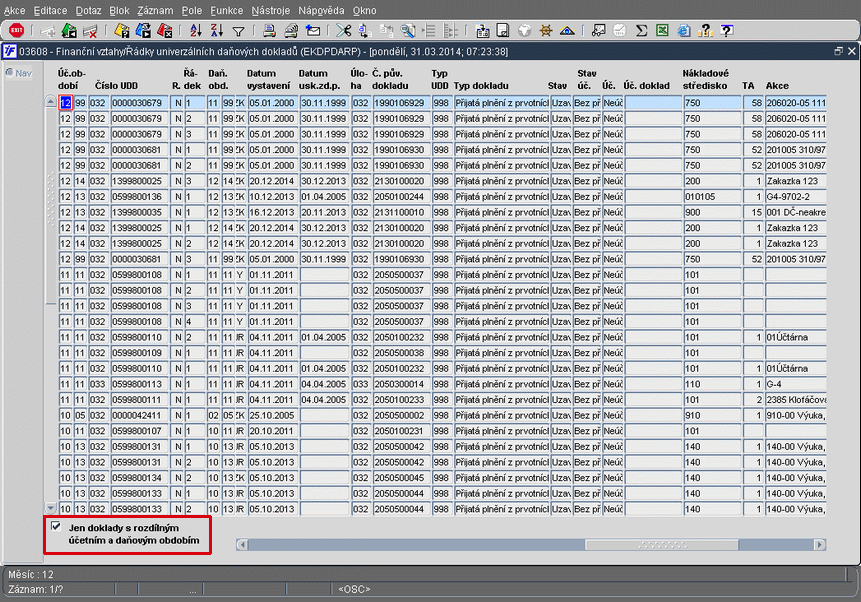The width and height of the screenshot is (861, 602).
Task: Click the blue roof triangle icon
Action: [567, 31]
